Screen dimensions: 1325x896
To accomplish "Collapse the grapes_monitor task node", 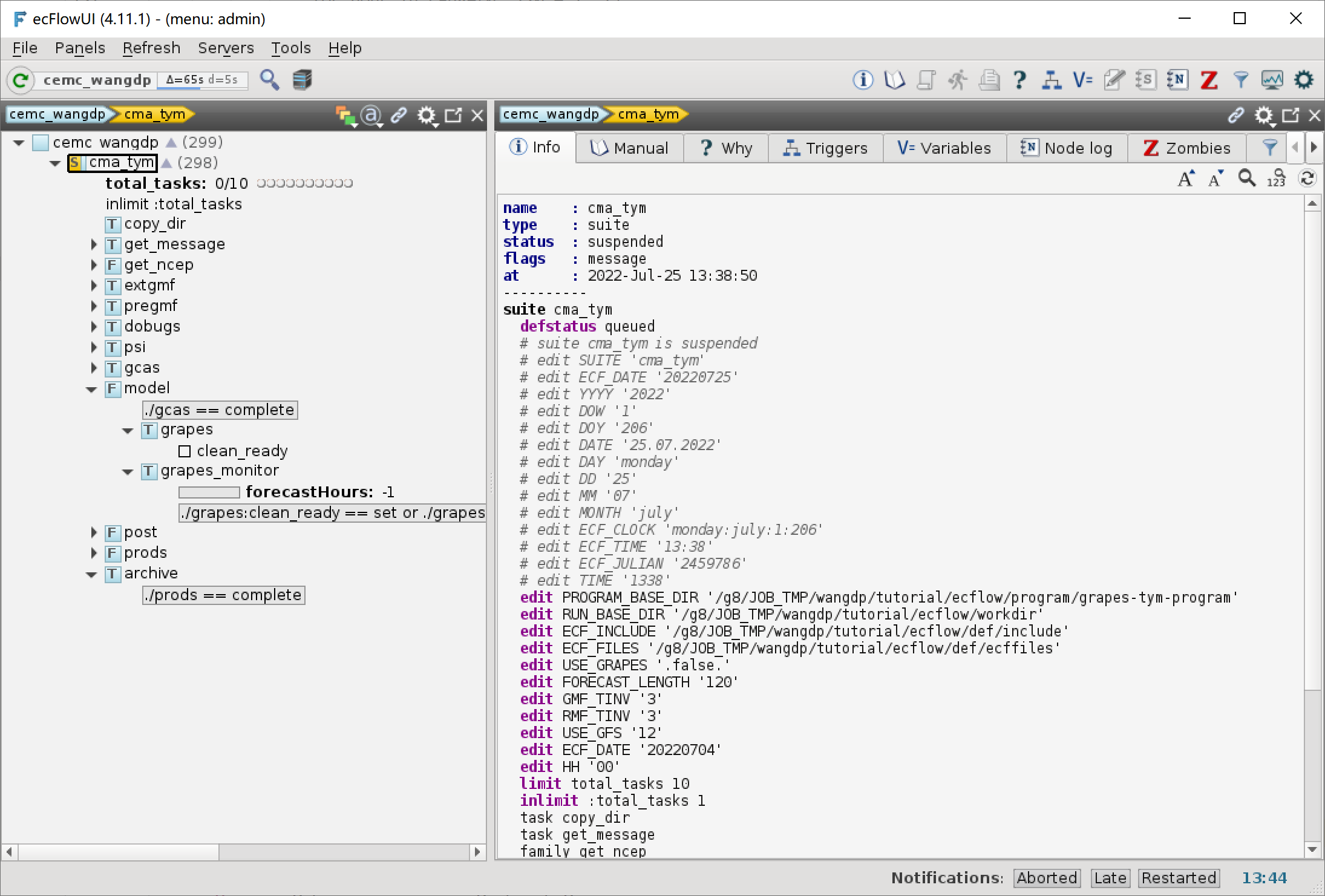I will tap(128, 472).
